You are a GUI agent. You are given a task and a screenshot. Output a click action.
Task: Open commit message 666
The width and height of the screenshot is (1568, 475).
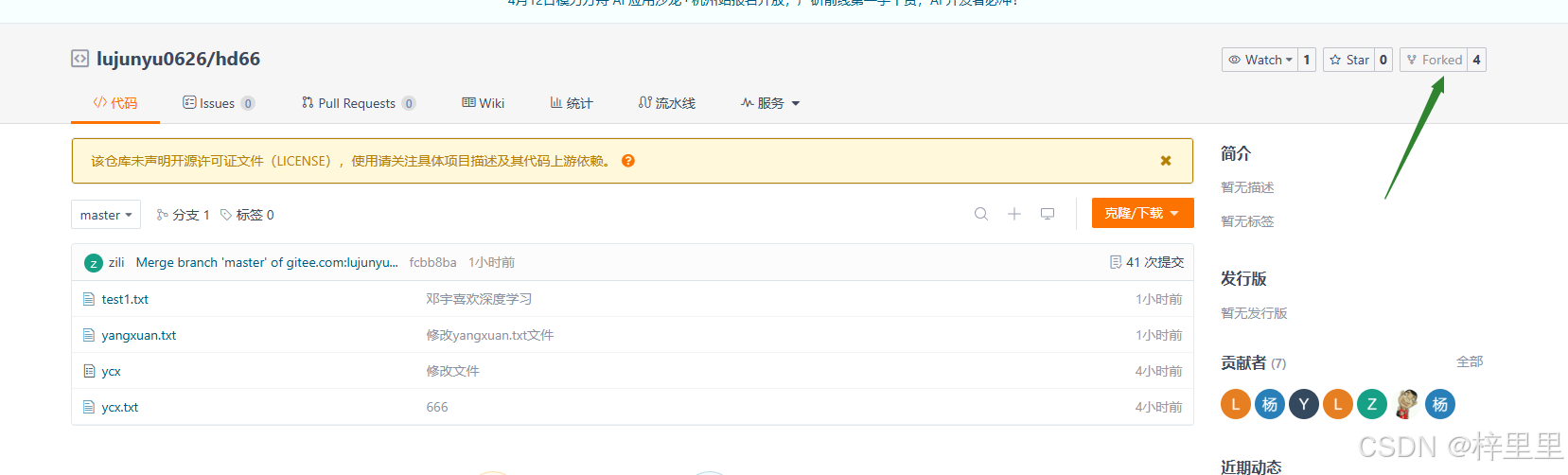click(x=437, y=407)
